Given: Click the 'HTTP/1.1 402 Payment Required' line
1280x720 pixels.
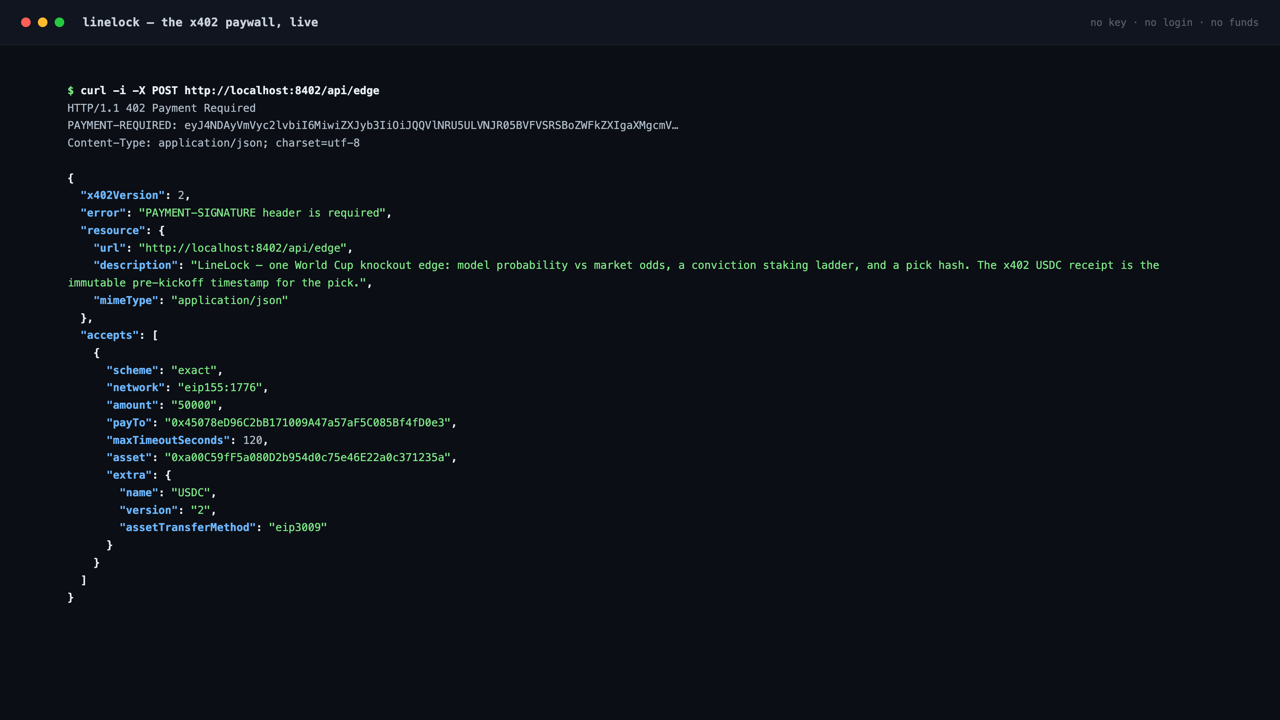Looking at the screenshot, I should (x=161, y=108).
